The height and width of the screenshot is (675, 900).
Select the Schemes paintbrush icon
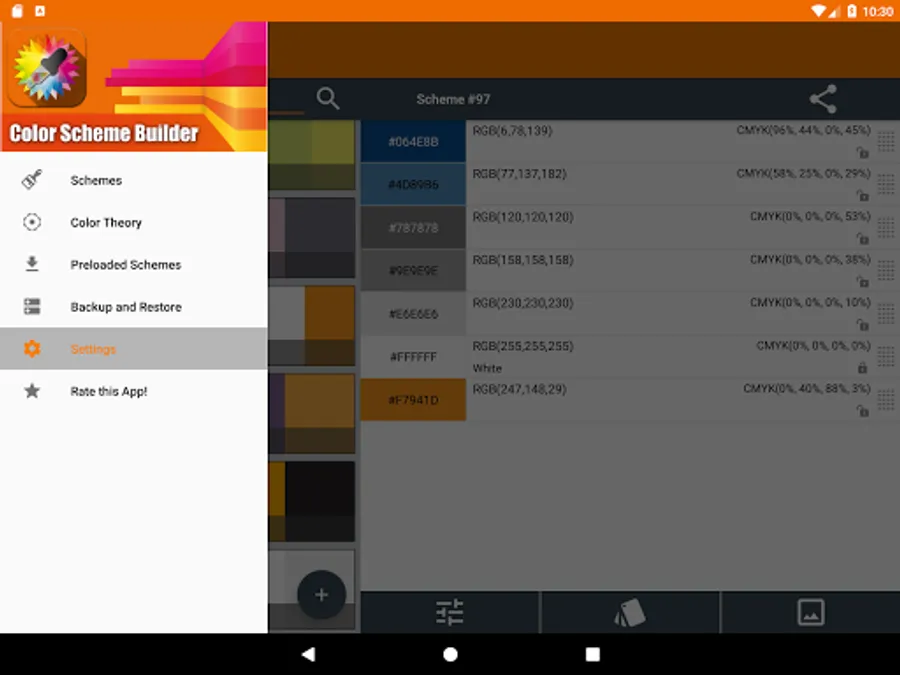(31, 180)
